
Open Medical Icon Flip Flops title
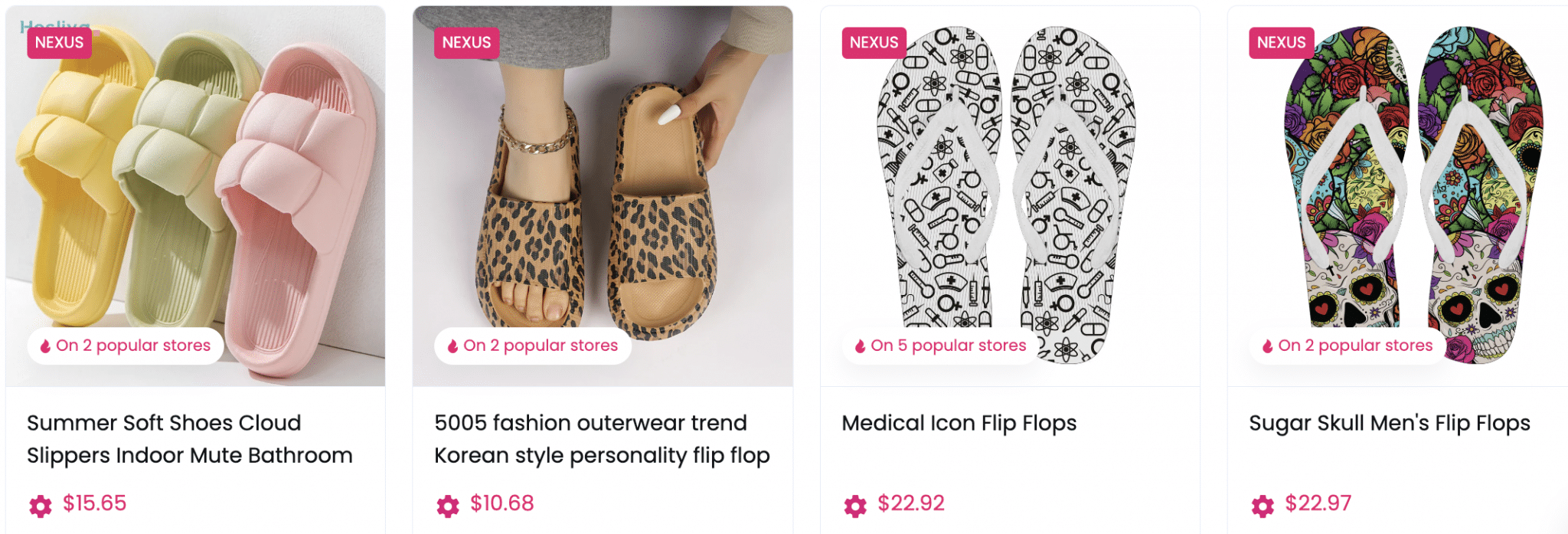click(x=959, y=423)
